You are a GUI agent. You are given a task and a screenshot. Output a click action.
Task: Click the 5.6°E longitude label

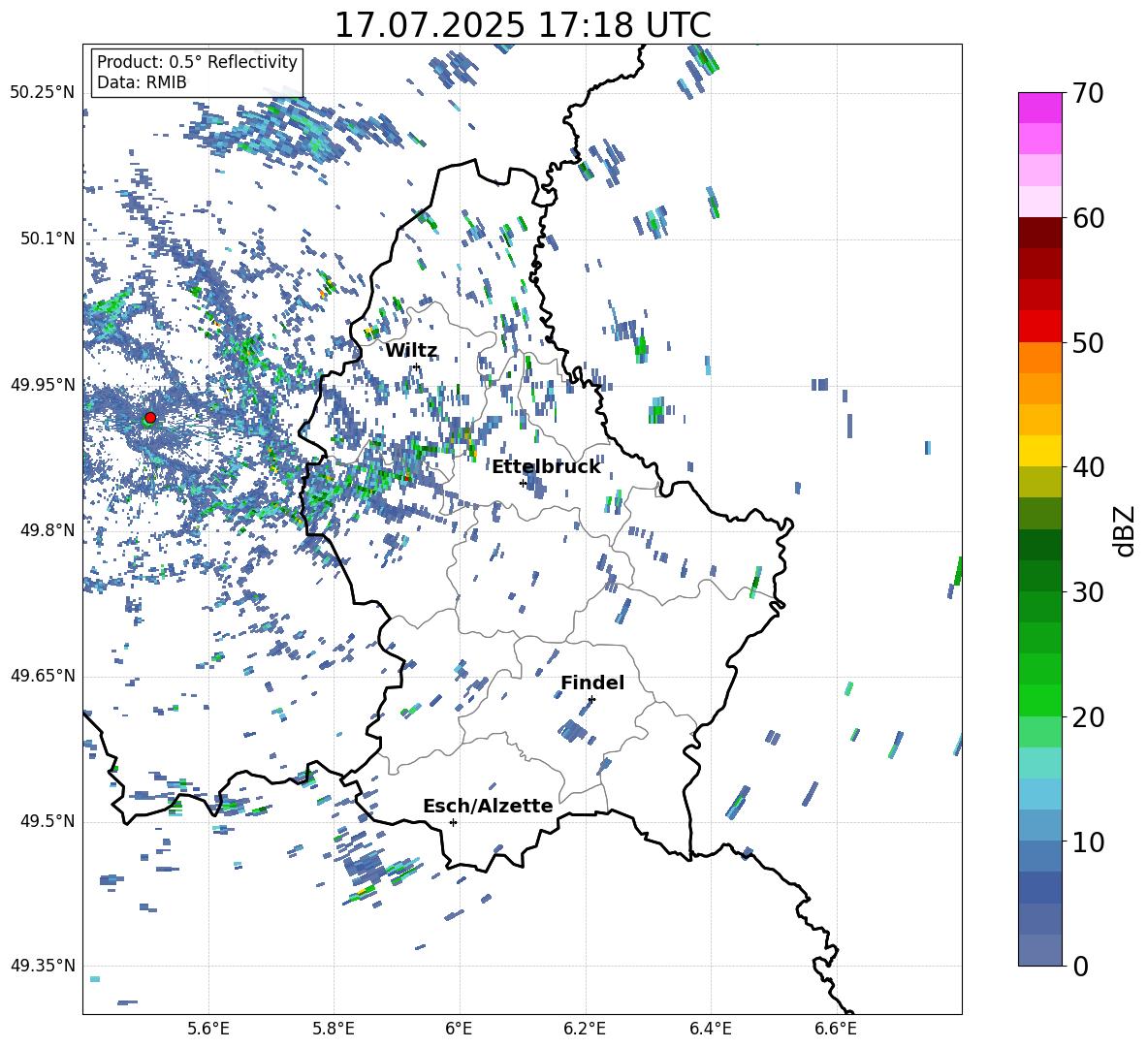click(x=208, y=1029)
